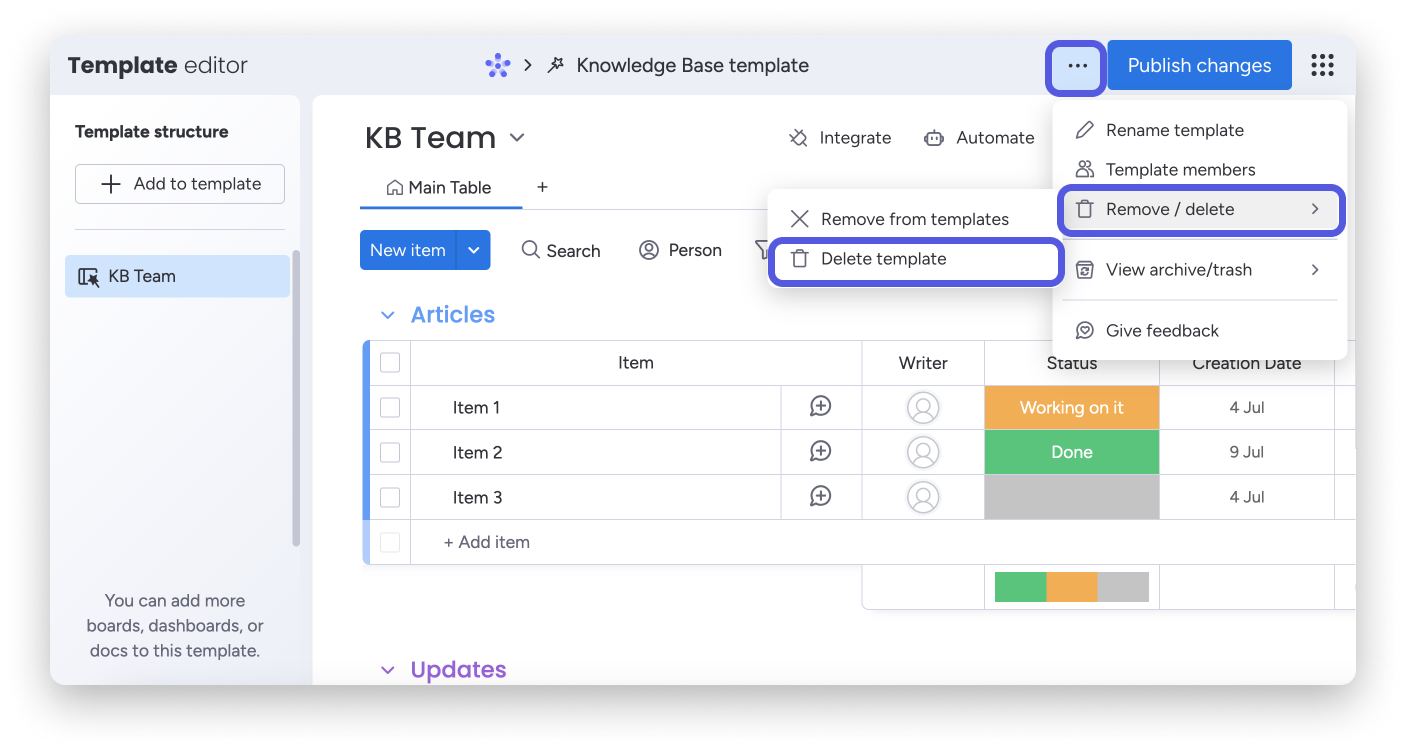The image size is (1406, 750).
Task: Open the KB Team board name dropdown
Action: 517,137
